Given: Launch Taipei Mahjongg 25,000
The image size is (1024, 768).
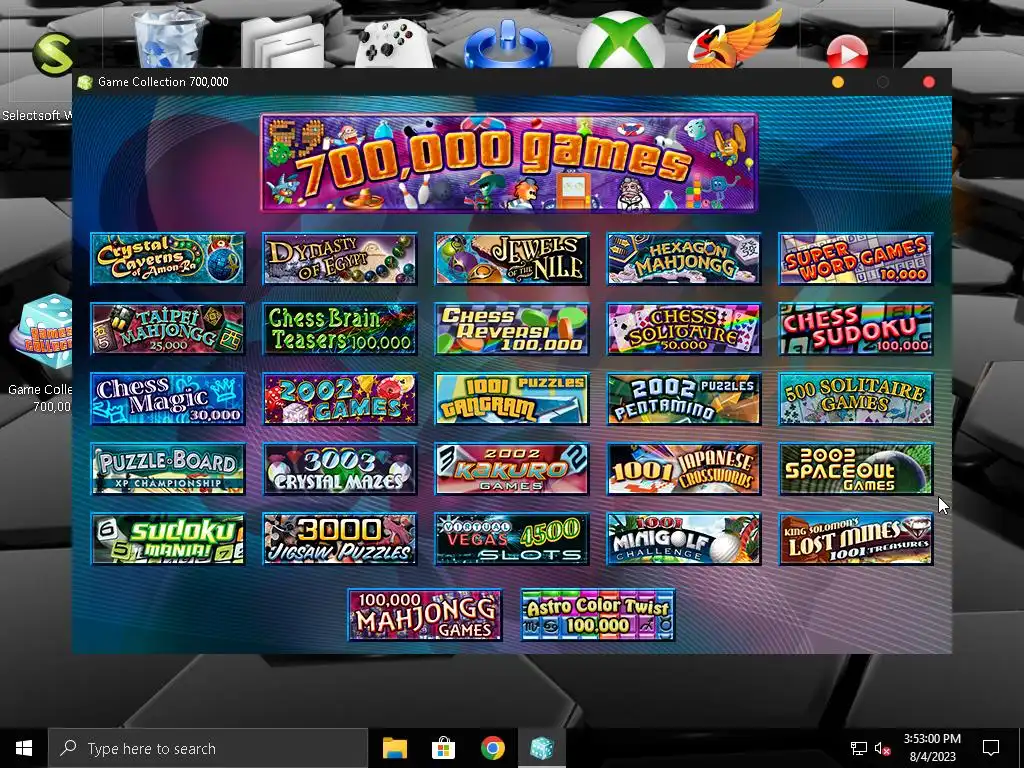Looking at the screenshot, I should click(168, 329).
